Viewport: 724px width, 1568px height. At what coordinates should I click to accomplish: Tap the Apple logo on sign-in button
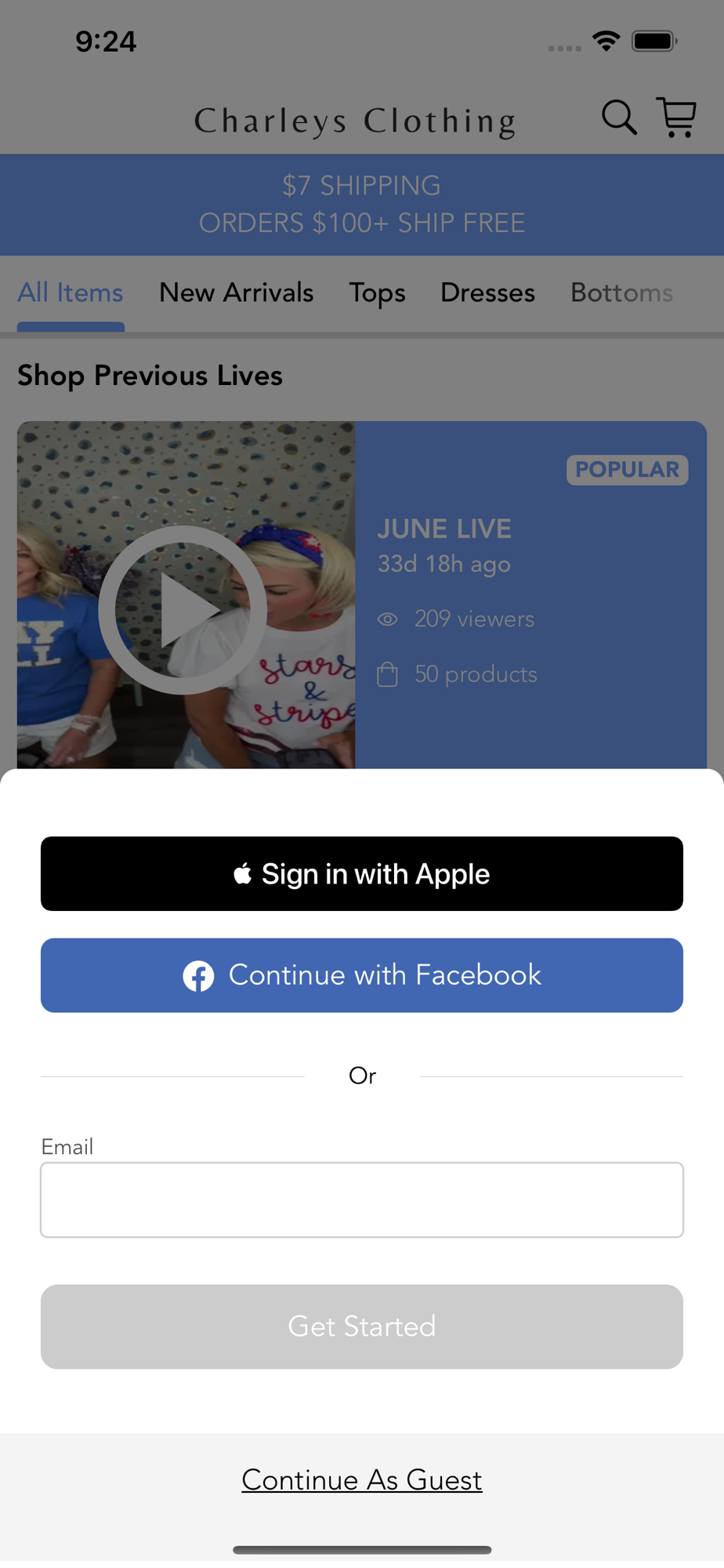pyautogui.click(x=243, y=873)
